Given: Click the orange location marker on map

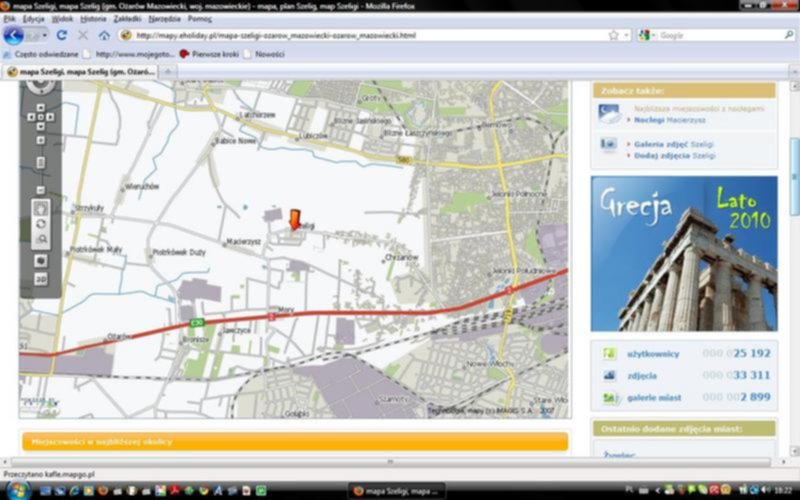Looking at the screenshot, I should pos(295,218).
